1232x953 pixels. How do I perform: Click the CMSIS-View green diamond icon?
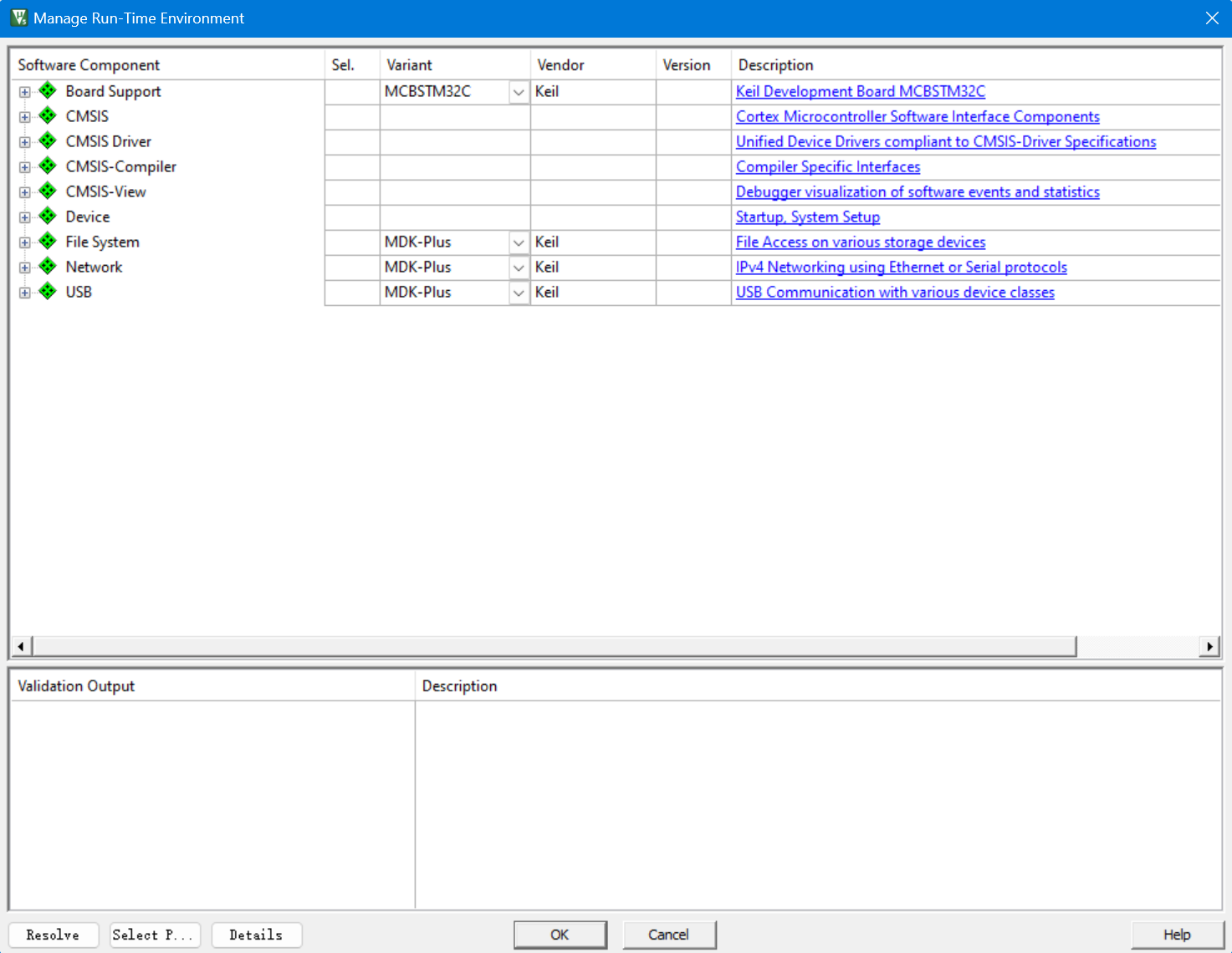click(48, 191)
